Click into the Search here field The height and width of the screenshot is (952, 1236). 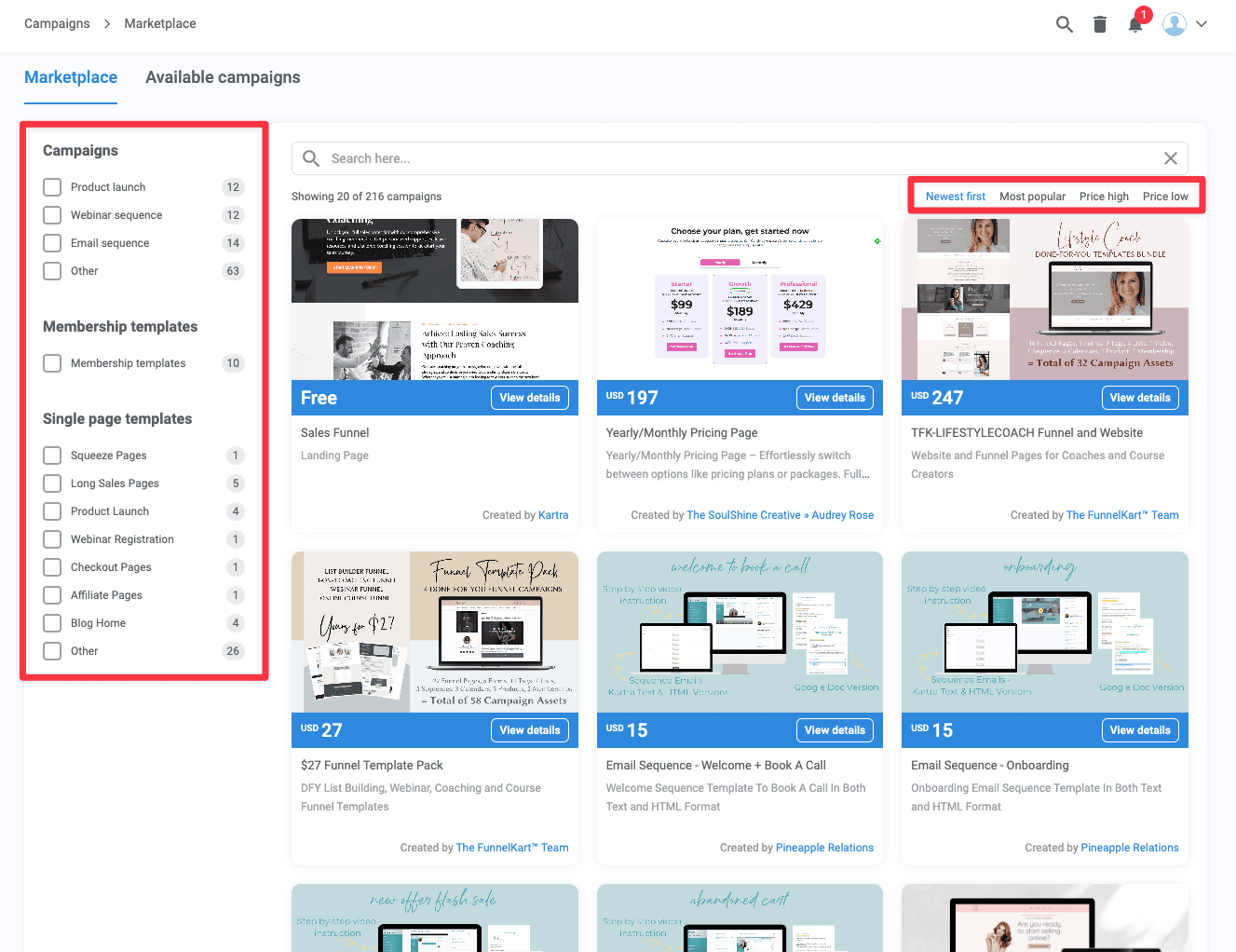pos(736,158)
